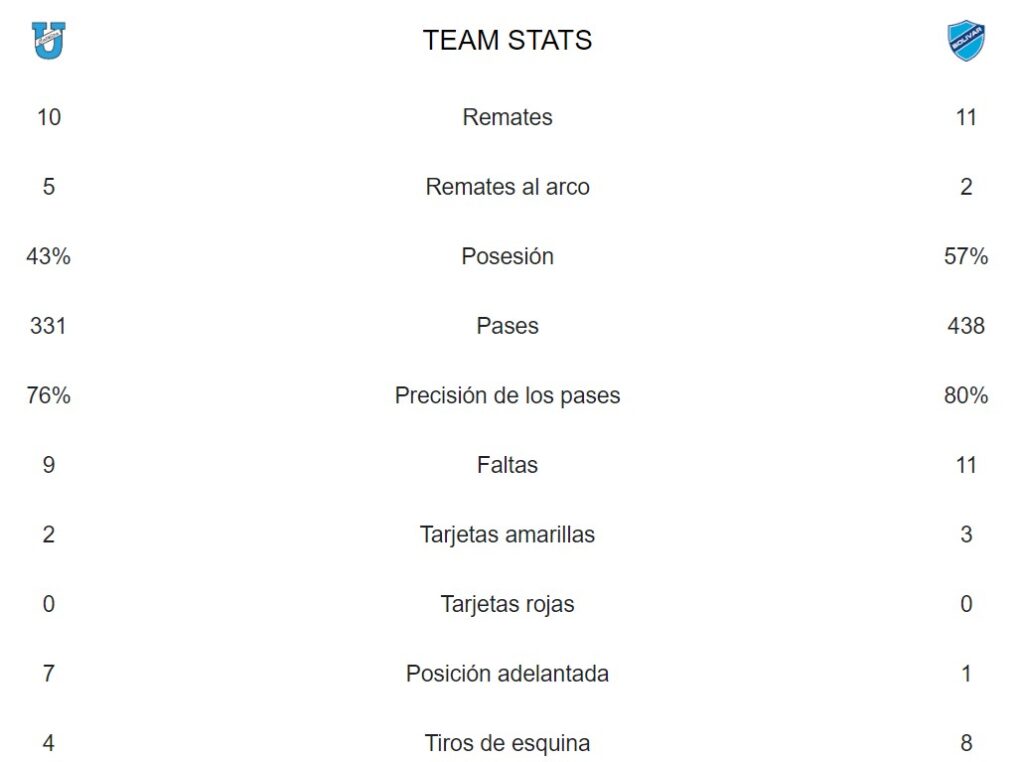Select the Pases stat label
The height and width of the screenshot is (762, 1024).
(507, 326)
